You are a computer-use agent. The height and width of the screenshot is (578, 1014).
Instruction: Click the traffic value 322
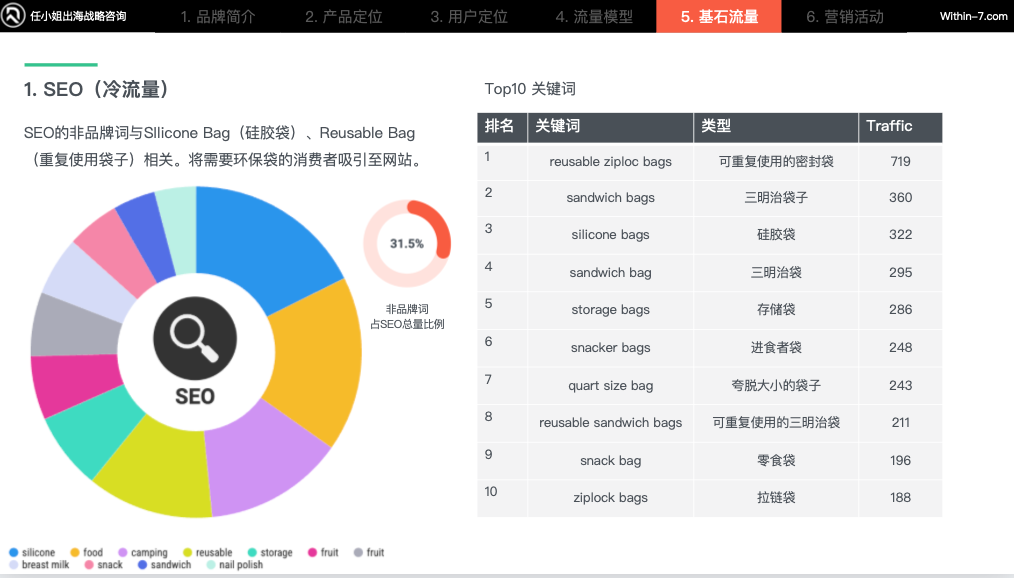click(900, 235)
